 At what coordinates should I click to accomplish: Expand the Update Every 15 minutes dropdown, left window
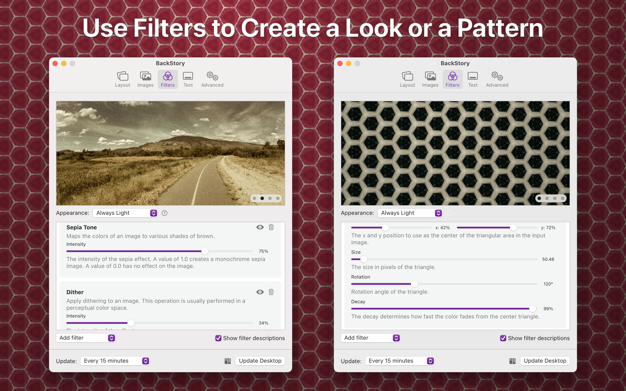pos(115,361)
